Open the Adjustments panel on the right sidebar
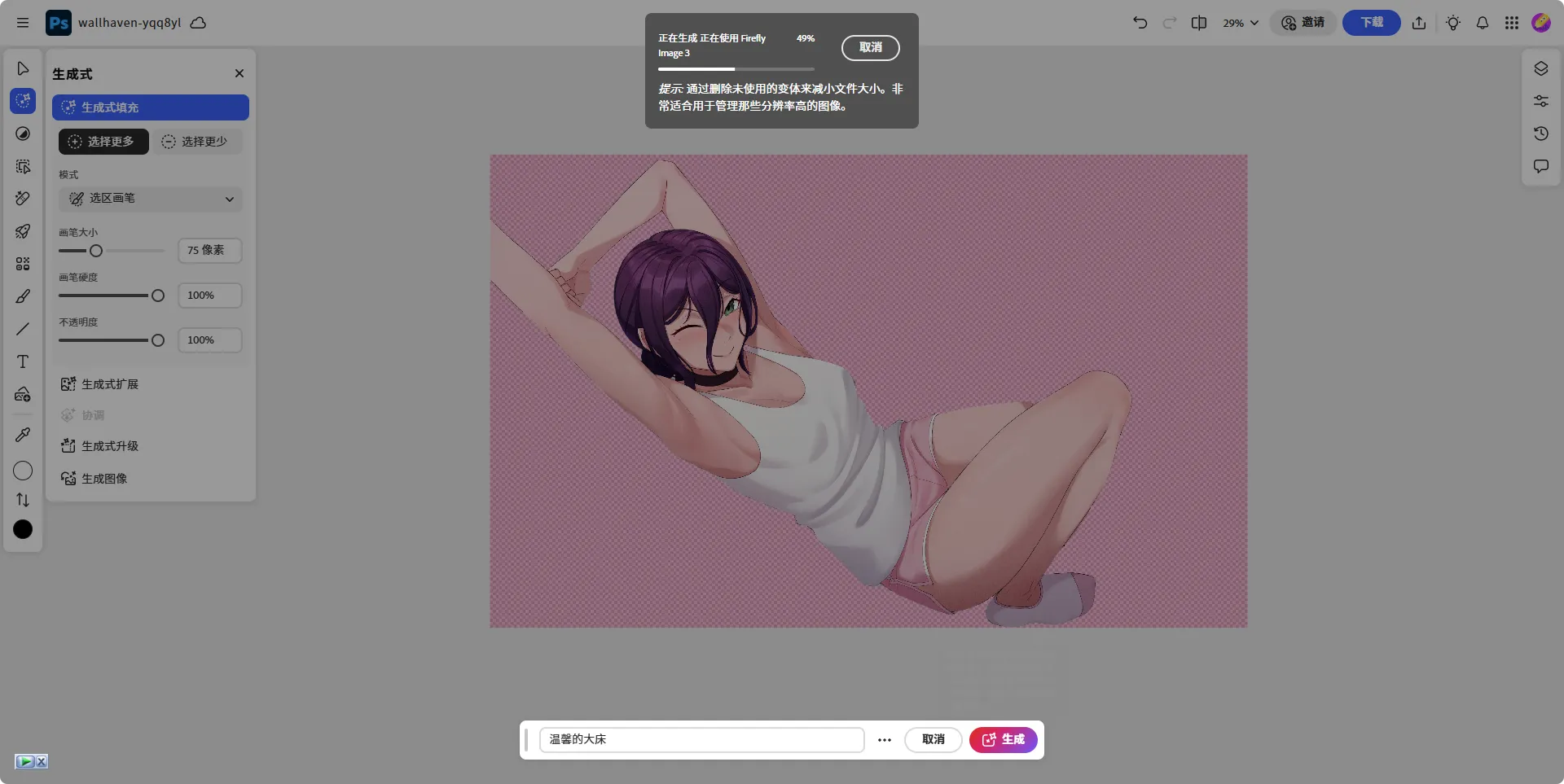 [1540, 101]
